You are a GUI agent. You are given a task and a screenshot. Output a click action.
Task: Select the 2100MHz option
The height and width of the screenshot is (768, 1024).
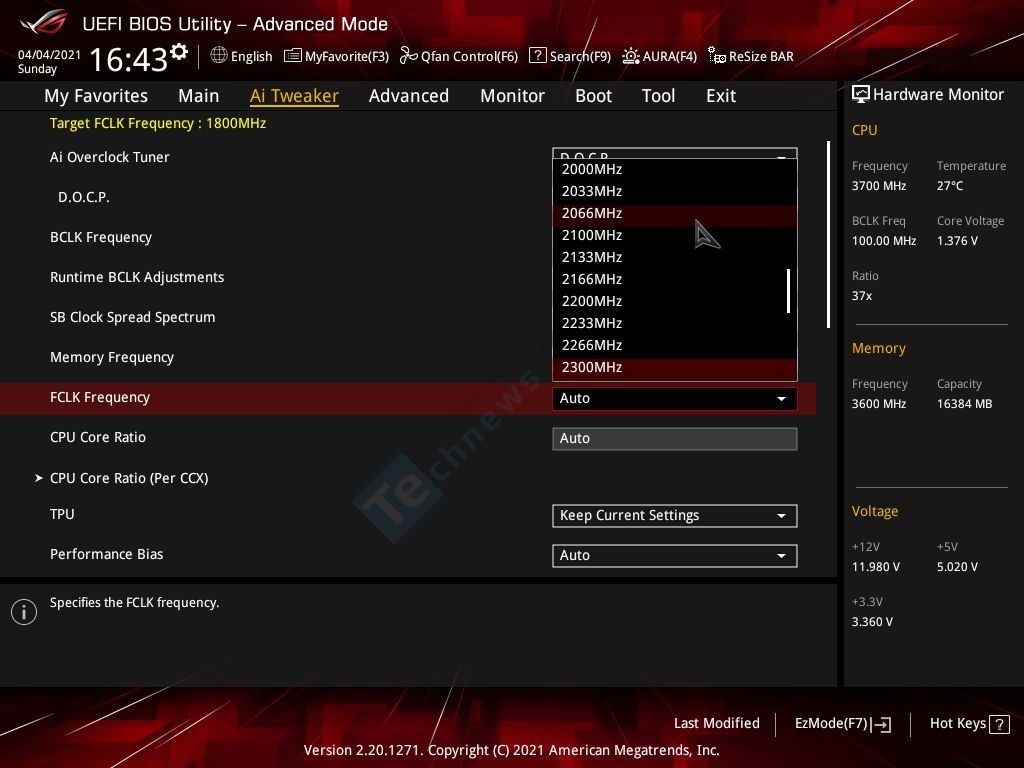(674, 235)
